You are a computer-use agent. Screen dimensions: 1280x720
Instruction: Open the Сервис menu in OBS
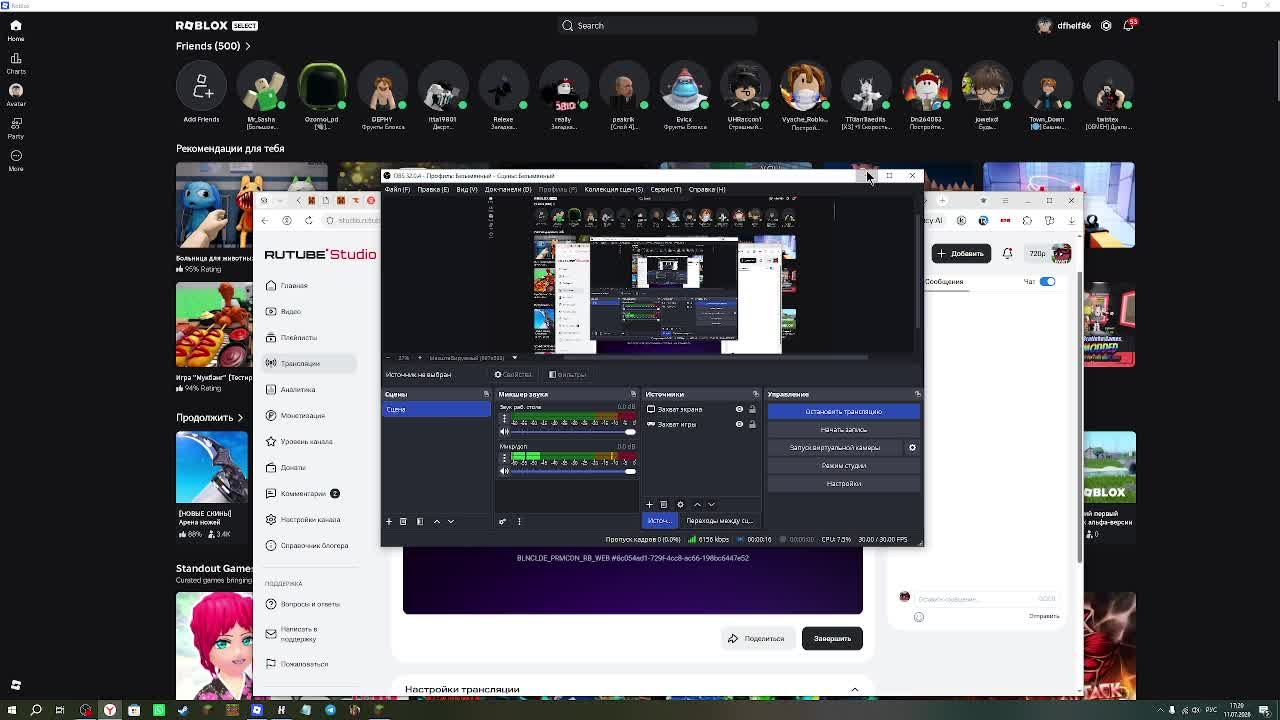click(x=665, y=189)
